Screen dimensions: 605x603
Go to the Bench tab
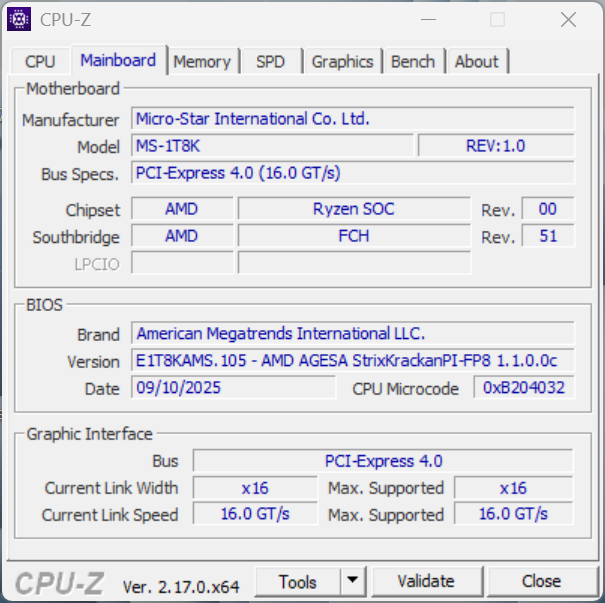pyautogui.click(x=413, y=61)
